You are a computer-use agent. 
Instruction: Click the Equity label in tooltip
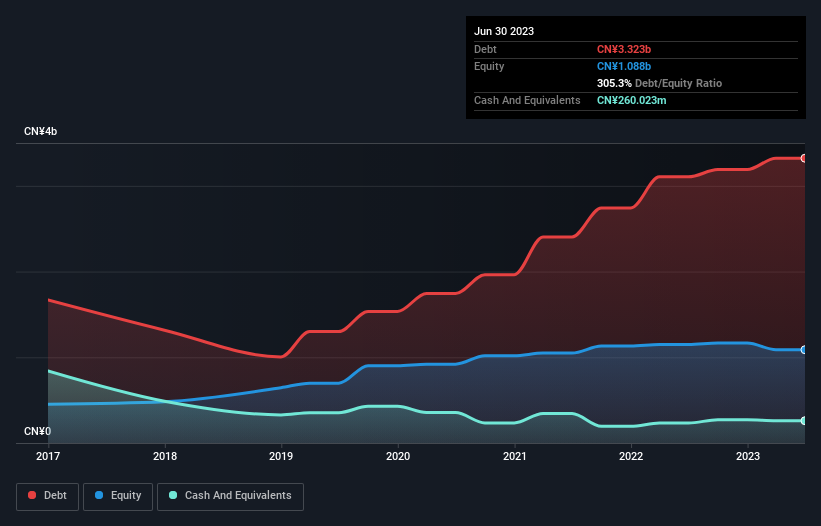tap(489, 66)
